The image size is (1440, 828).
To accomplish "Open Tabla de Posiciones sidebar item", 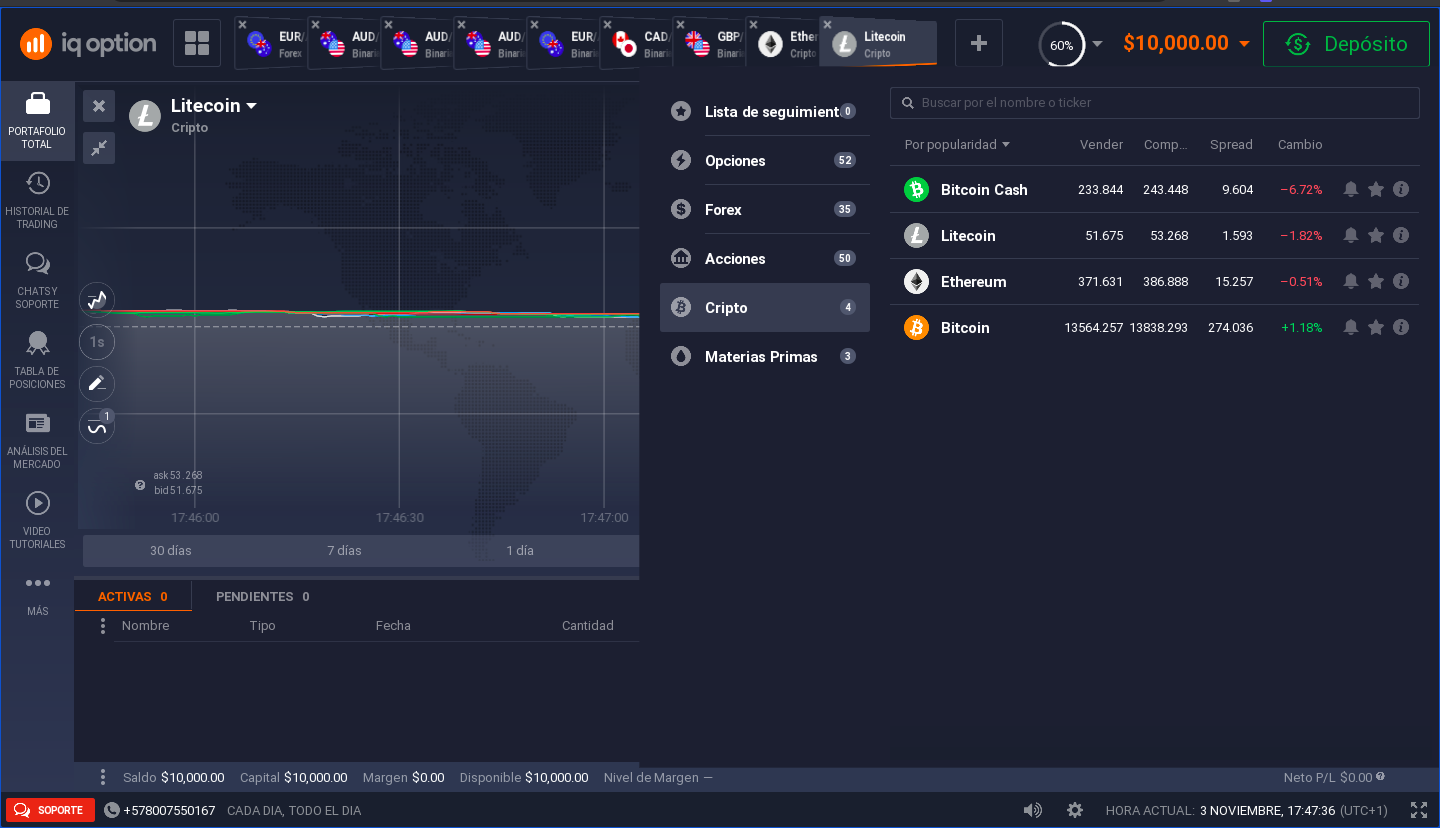I will click(x=37, y=360).
